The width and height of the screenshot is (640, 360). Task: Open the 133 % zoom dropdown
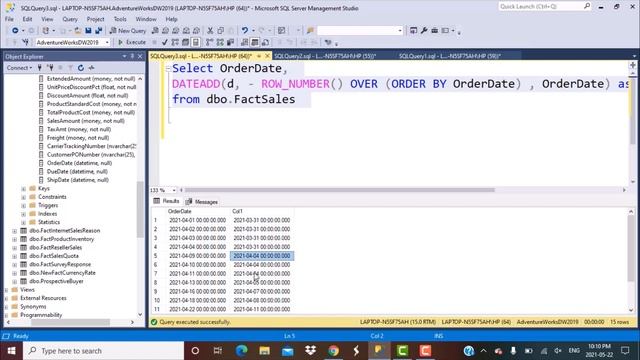174,190
